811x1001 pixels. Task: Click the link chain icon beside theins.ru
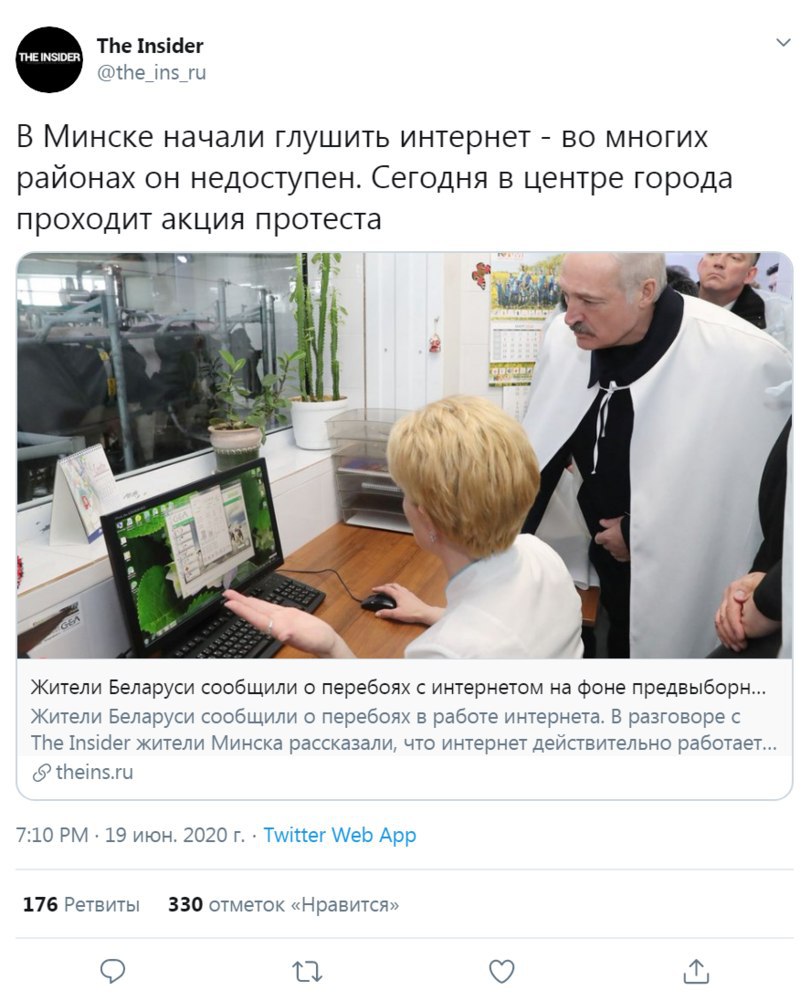[42, 773]
